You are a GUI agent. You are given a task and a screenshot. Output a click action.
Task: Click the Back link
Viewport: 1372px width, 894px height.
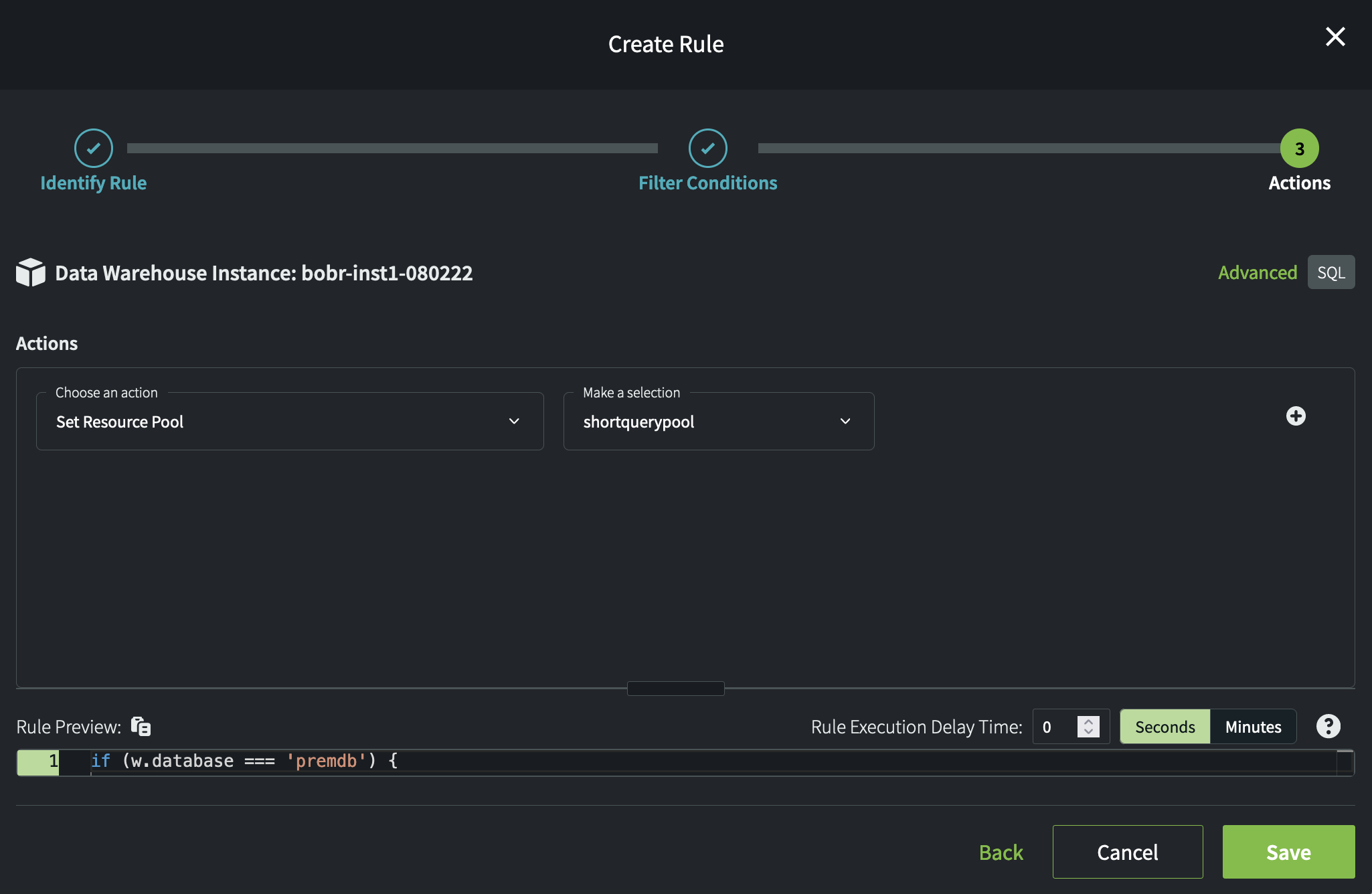pyautogui.click(x=1001, y=852)
